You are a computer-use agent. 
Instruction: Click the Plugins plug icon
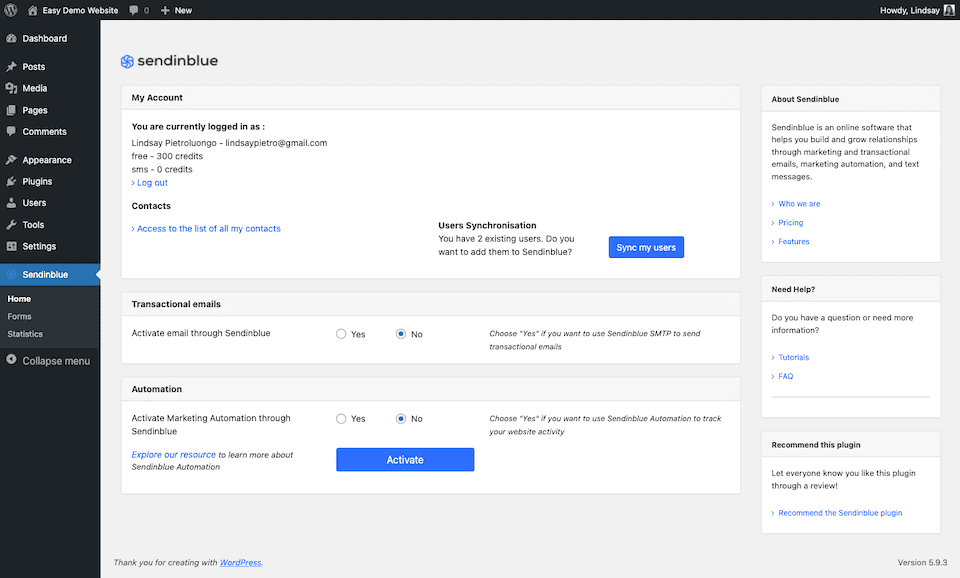[11, 181]
